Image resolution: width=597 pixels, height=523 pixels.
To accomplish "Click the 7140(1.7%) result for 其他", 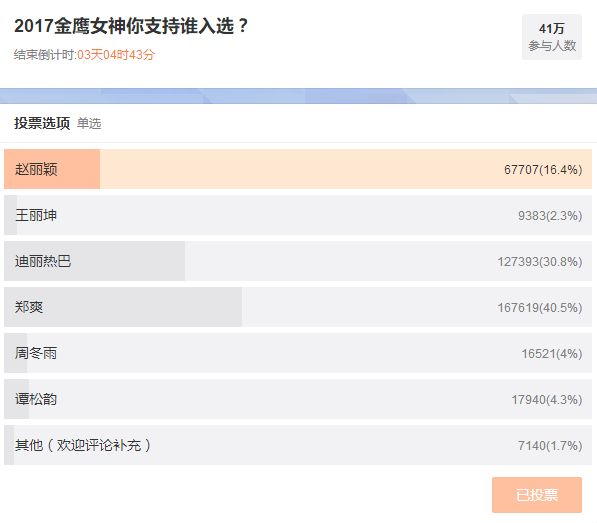I will pyautogui.click(x=550, y=445).
